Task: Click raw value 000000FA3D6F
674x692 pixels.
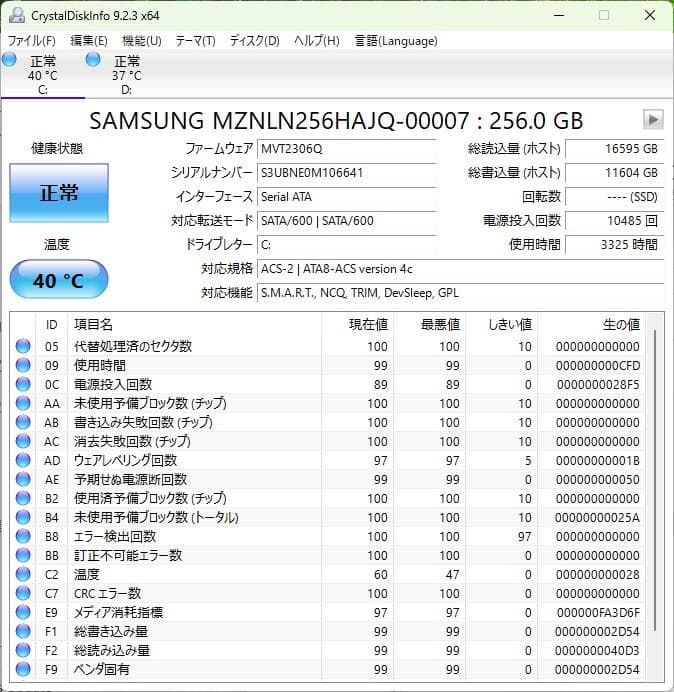Action: pyautogui.click(x=598, y=612)
